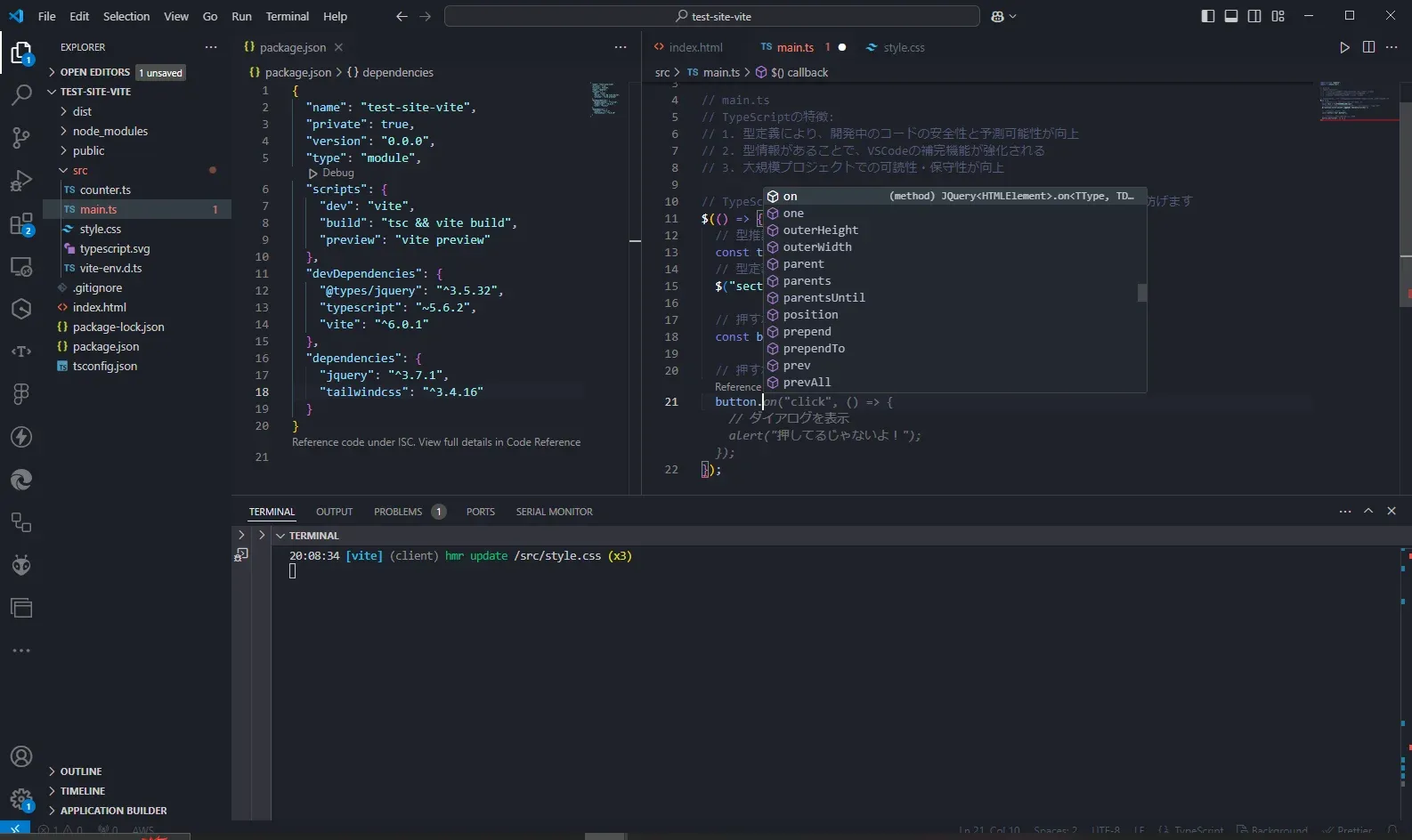Maximize the bottom panel size
The image size is (1412, 840).
click(x=1368, y=511)
